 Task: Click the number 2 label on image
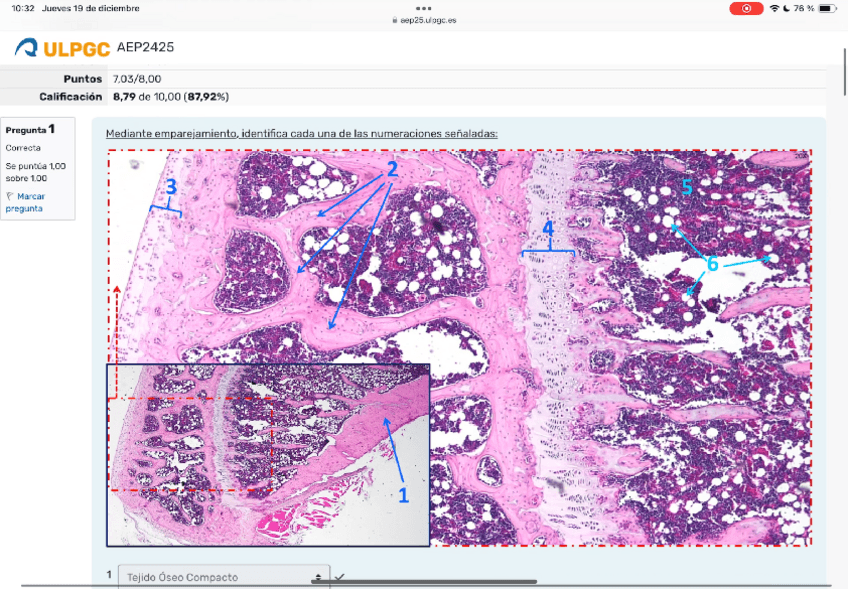pos(392,170)
